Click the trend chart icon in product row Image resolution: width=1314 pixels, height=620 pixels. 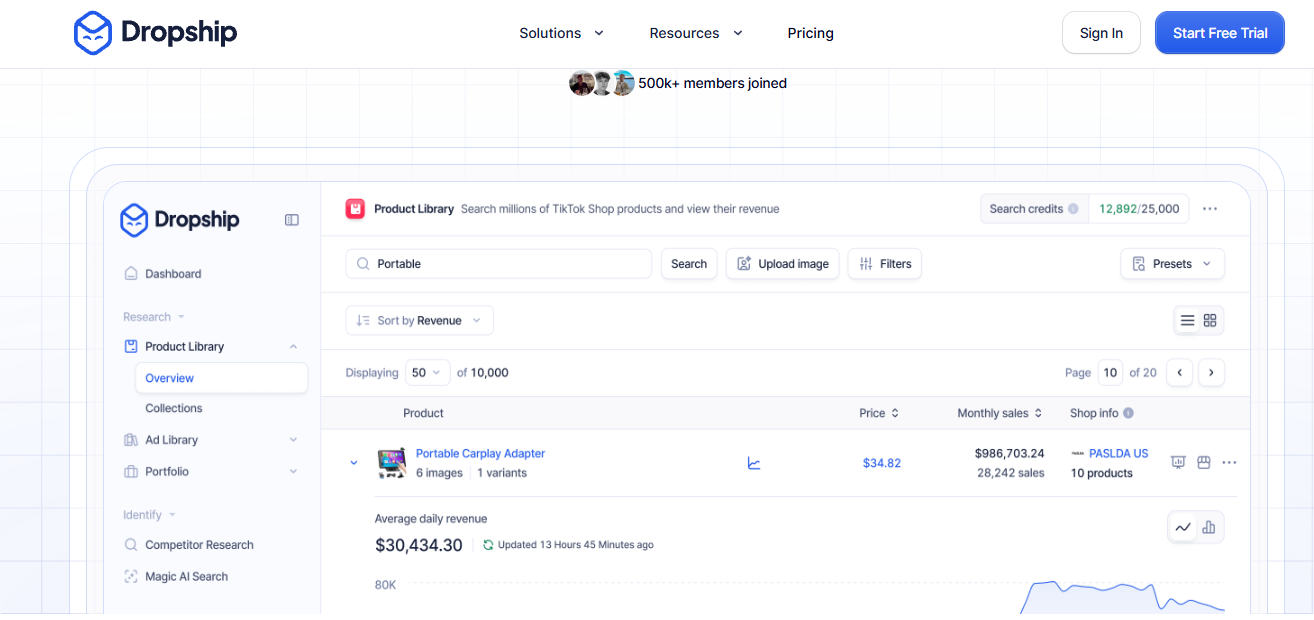754,463
